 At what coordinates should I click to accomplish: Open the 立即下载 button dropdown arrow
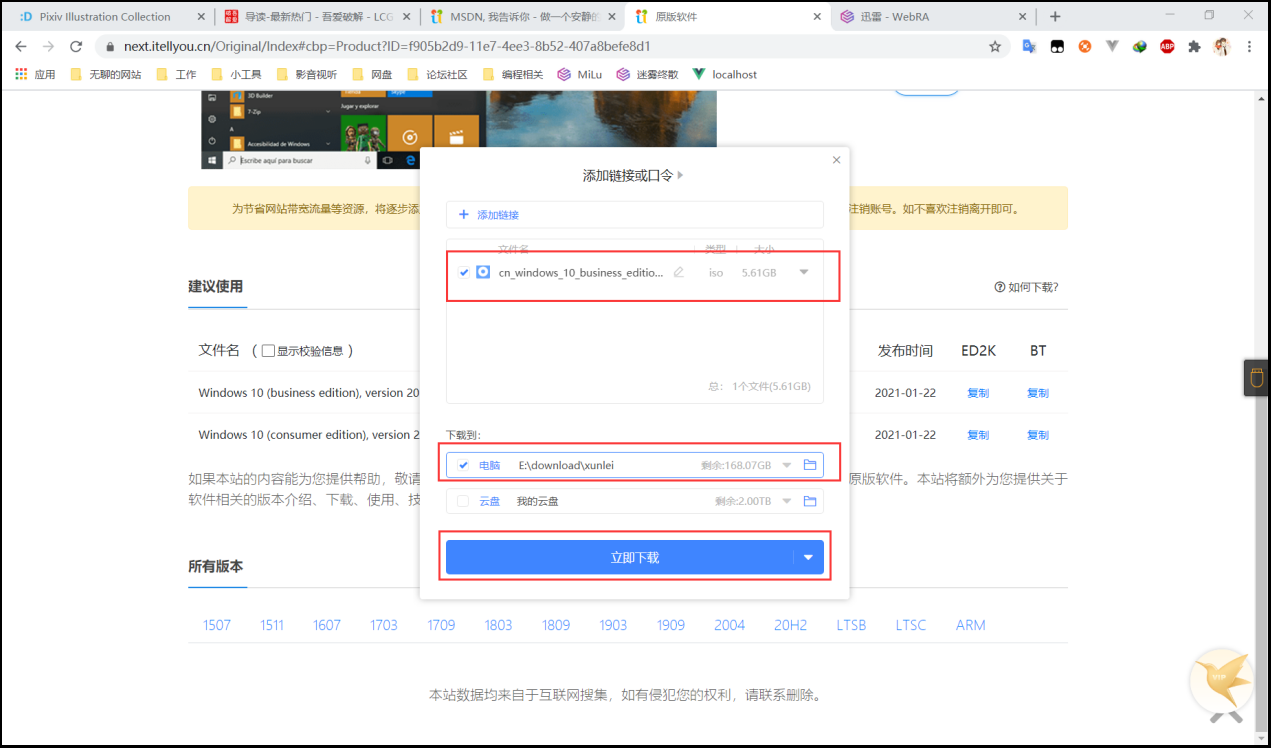808,557
